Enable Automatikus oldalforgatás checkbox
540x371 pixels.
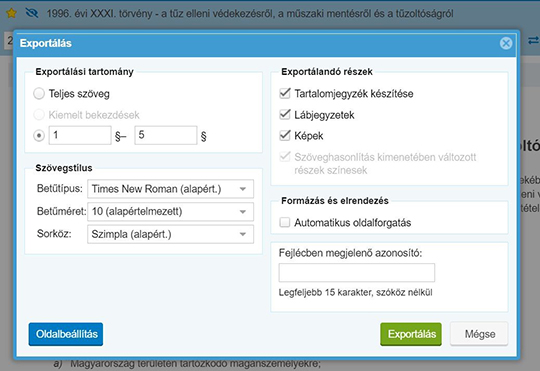(x=285, y=223)
